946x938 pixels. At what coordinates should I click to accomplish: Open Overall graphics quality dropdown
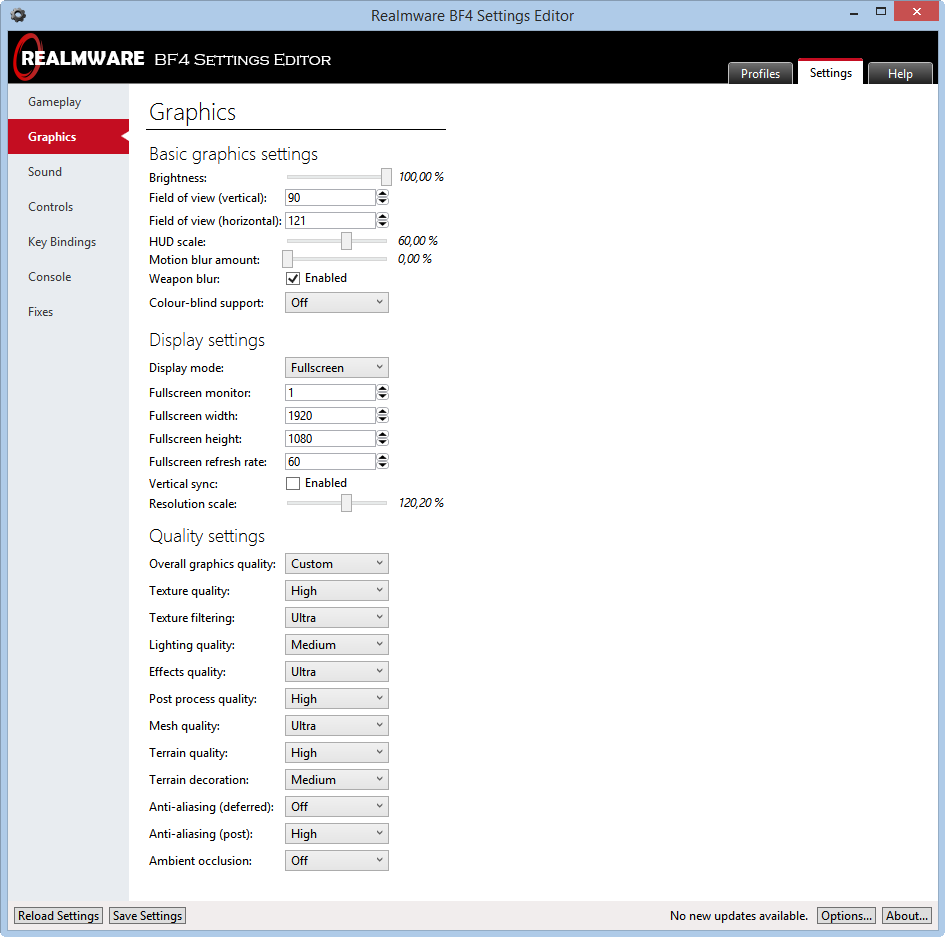[337, 563]
